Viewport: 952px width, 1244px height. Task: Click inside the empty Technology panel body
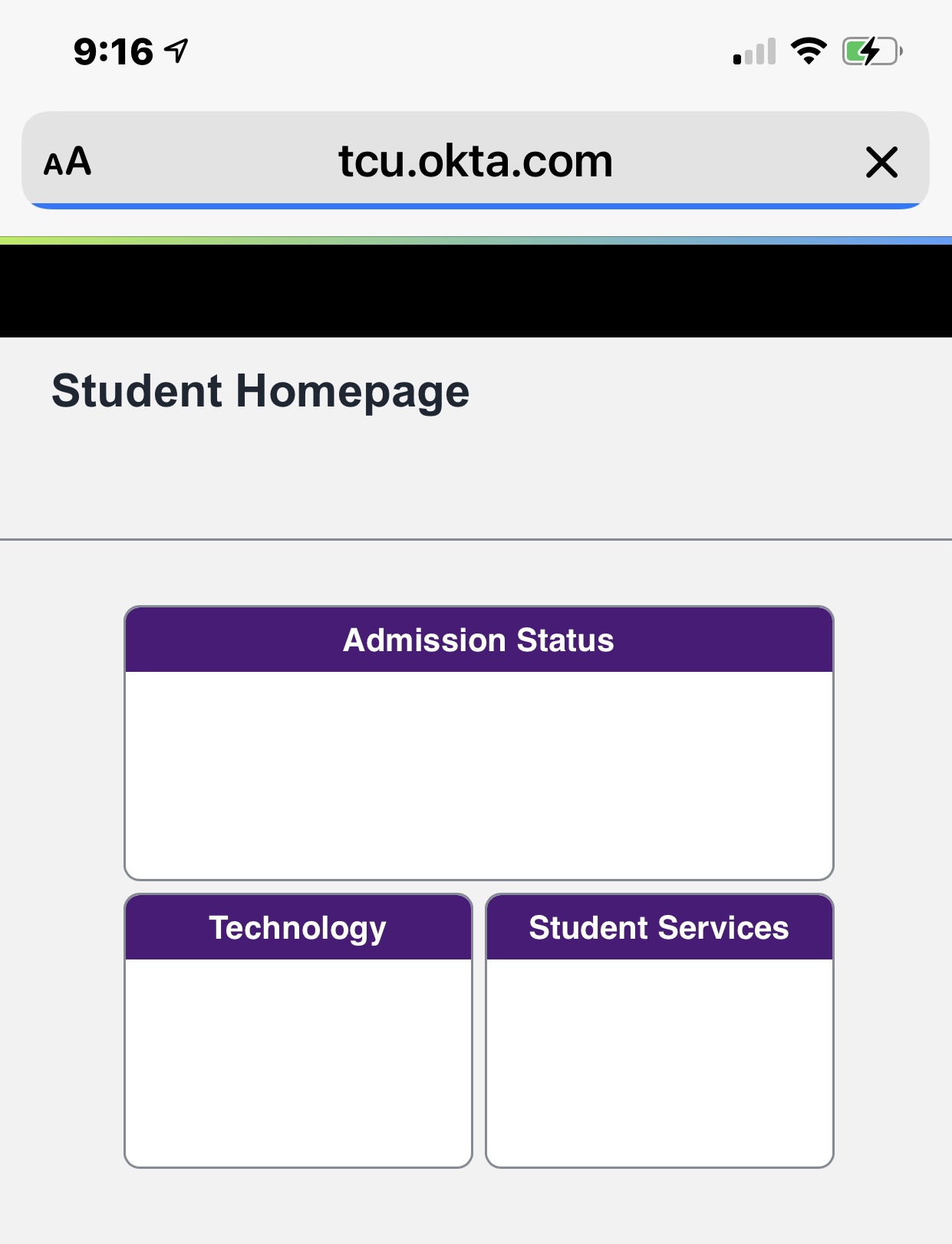pos(298,1062)
